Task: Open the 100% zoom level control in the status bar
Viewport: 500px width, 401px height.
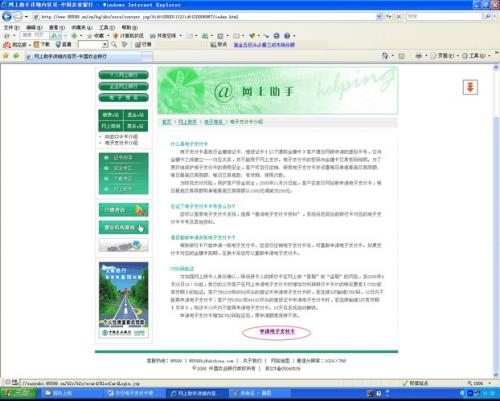Action: coord(479,383)
